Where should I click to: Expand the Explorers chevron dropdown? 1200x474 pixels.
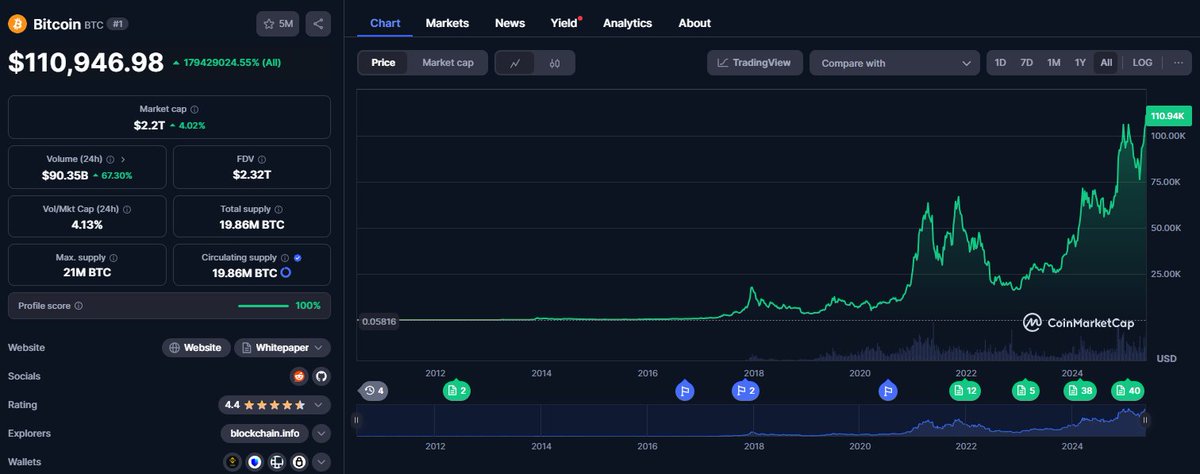321,433
